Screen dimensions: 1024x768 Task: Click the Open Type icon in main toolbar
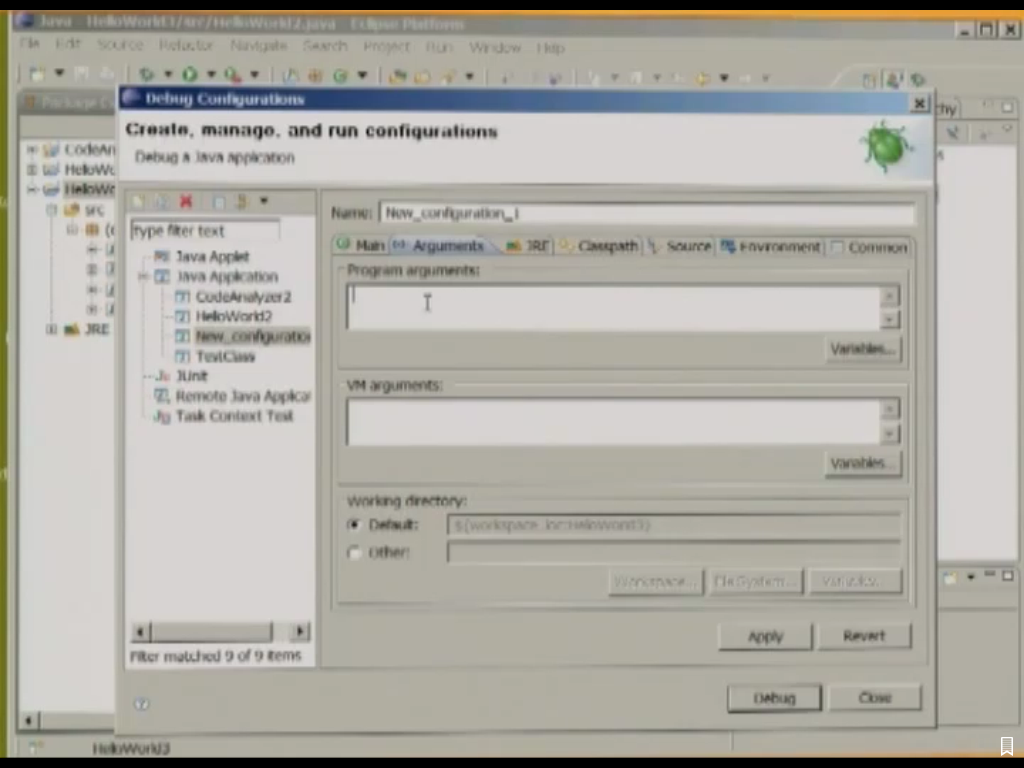[397, 77]
